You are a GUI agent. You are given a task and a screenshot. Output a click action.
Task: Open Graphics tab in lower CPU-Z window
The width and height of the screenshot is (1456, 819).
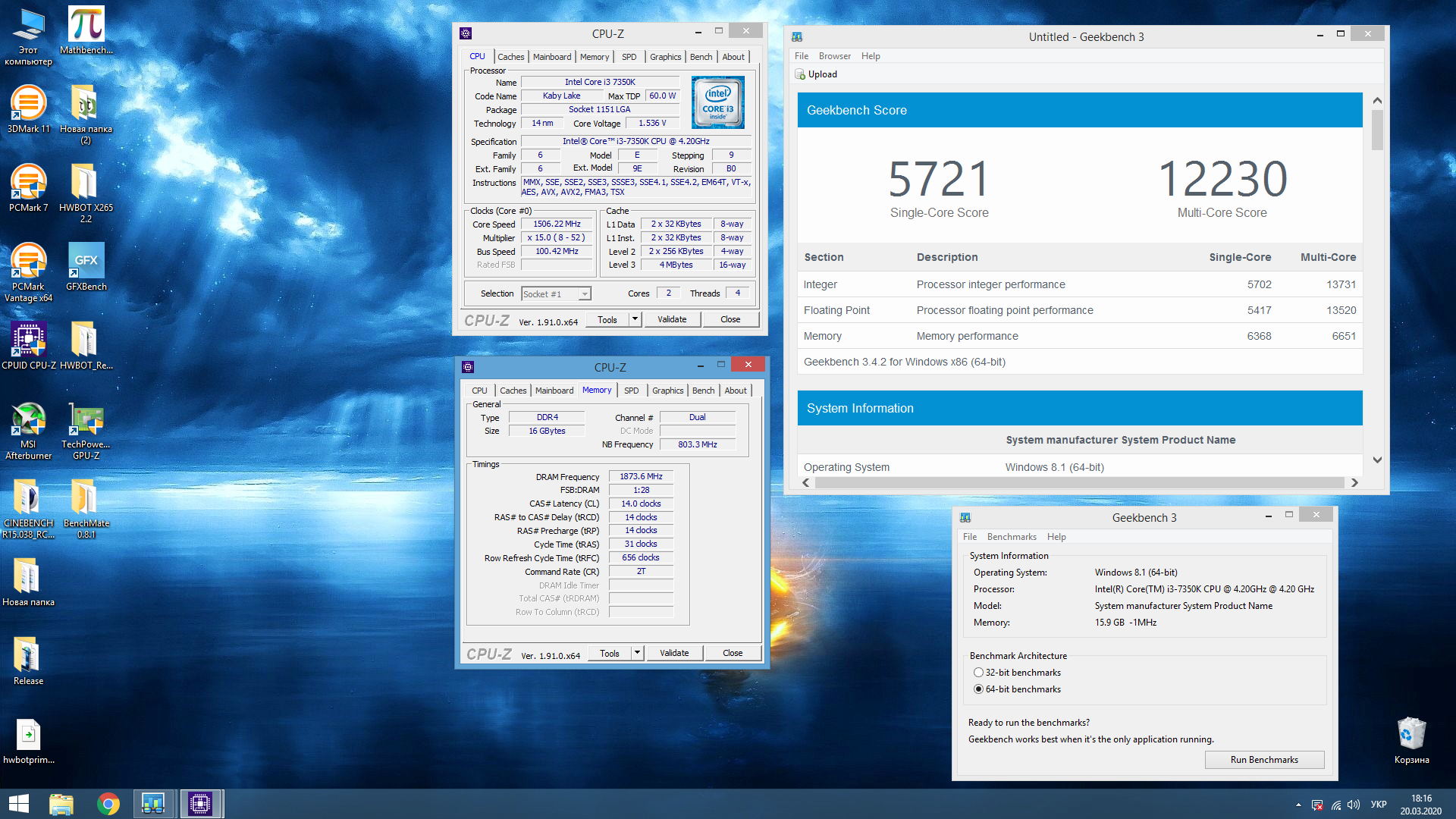coord(667,391)
